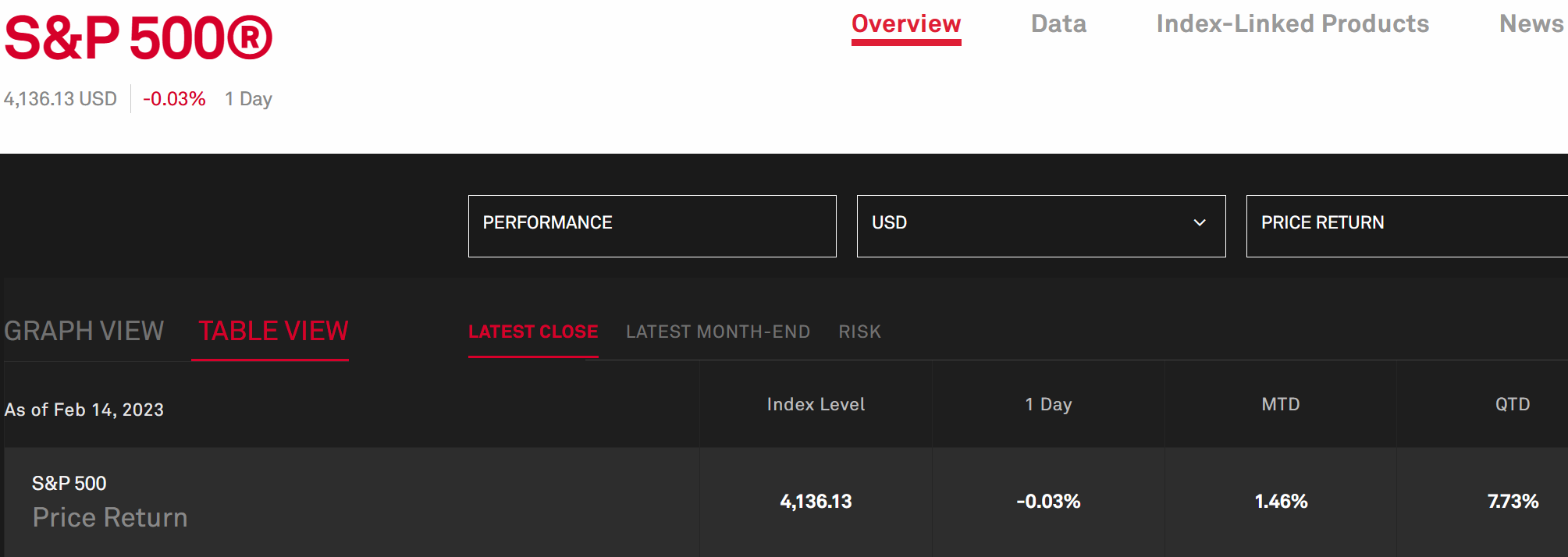Click the Price Return row label
Image resolution: width=1568 pixels, height=557 pixels.
[x=110, y=517]
